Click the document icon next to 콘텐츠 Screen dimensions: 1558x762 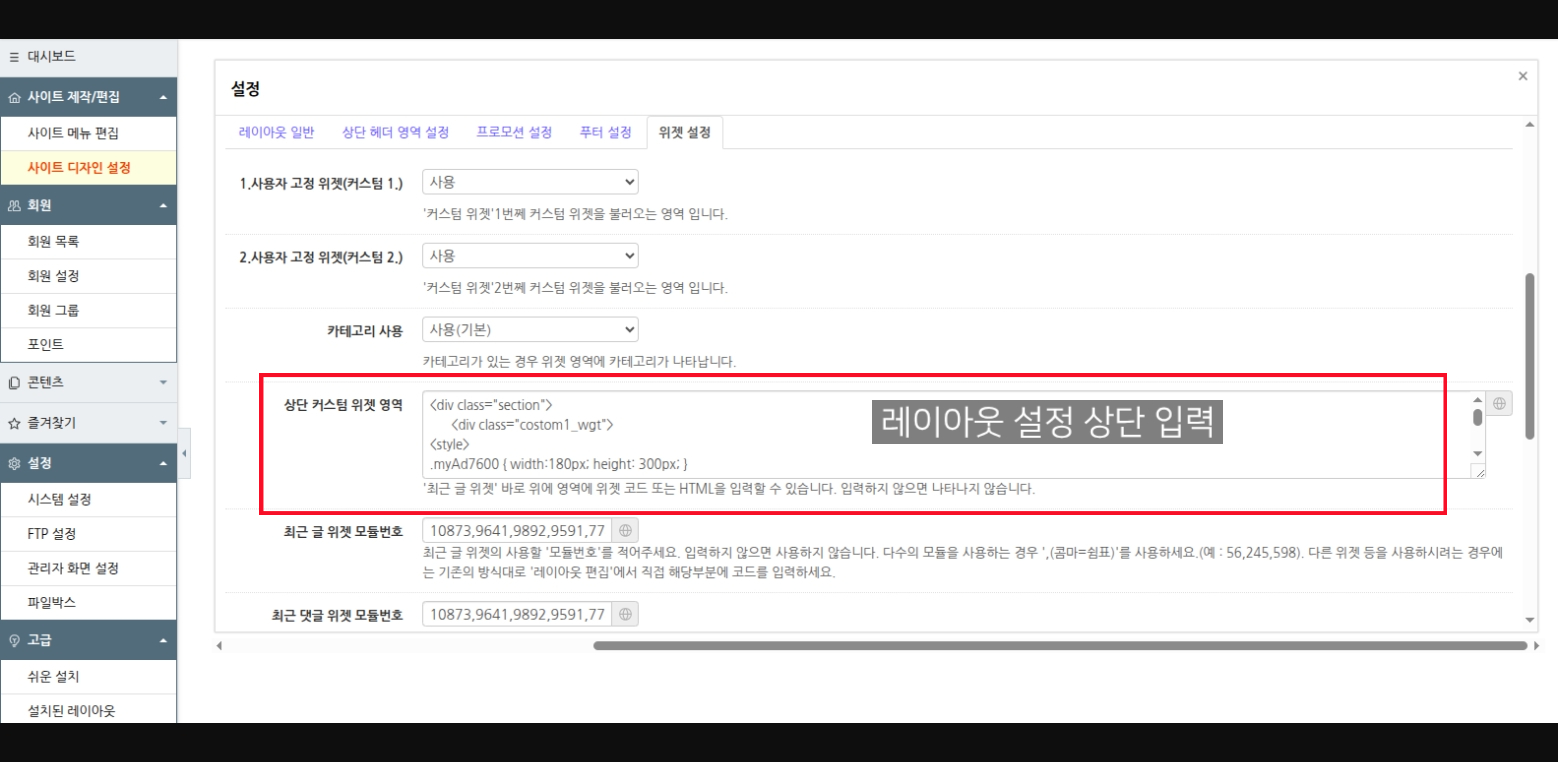click(14, 383)
